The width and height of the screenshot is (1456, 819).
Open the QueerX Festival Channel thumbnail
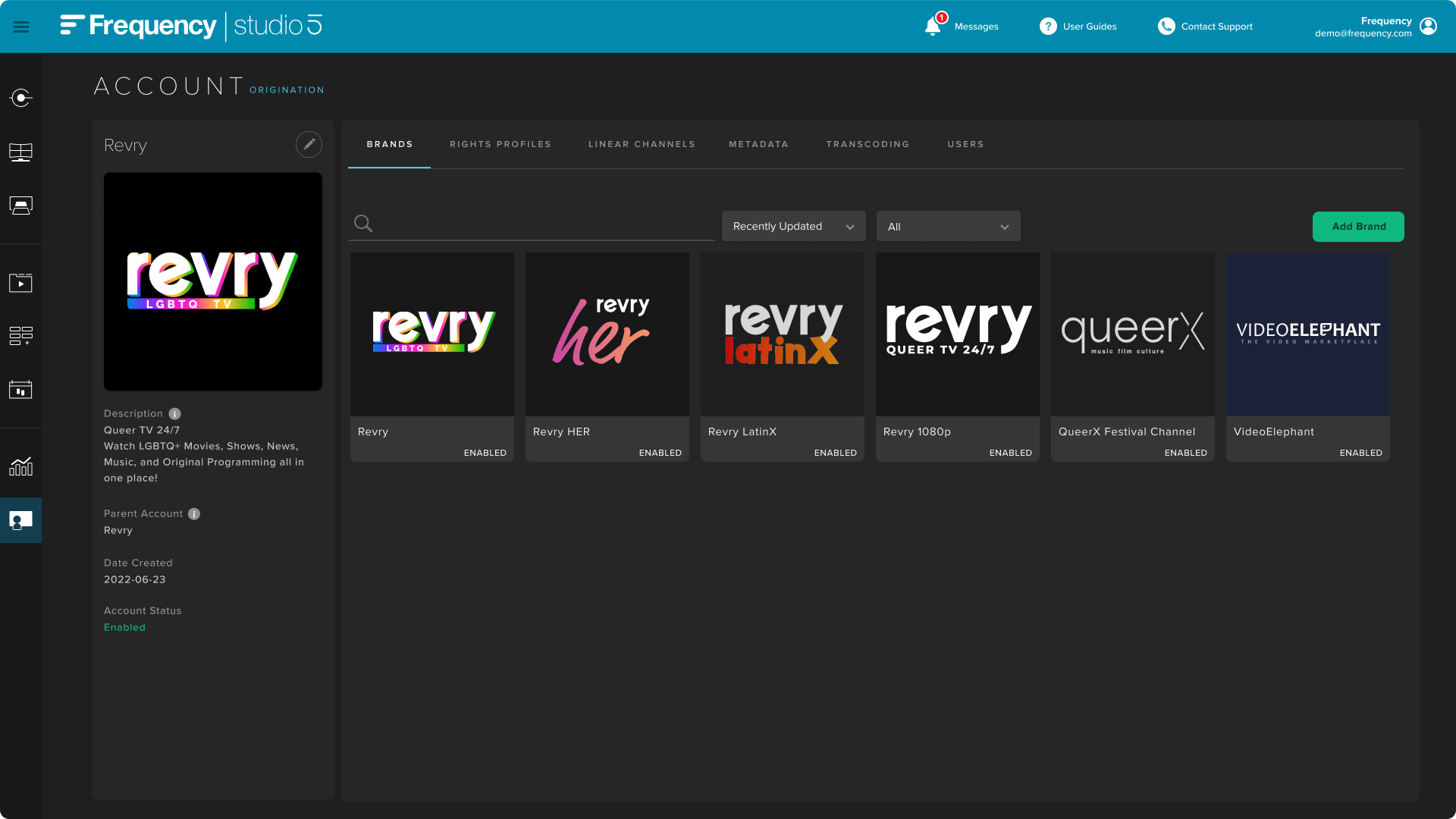pyautogui.click(x=1133, y=334)
